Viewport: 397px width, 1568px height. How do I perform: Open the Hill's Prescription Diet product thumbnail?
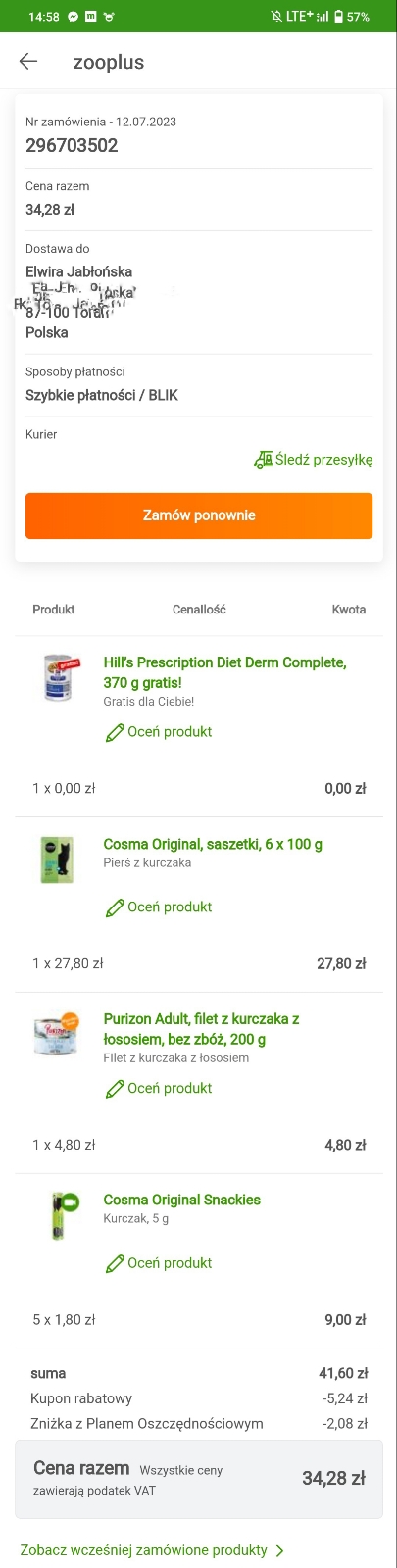pos(58,679)
